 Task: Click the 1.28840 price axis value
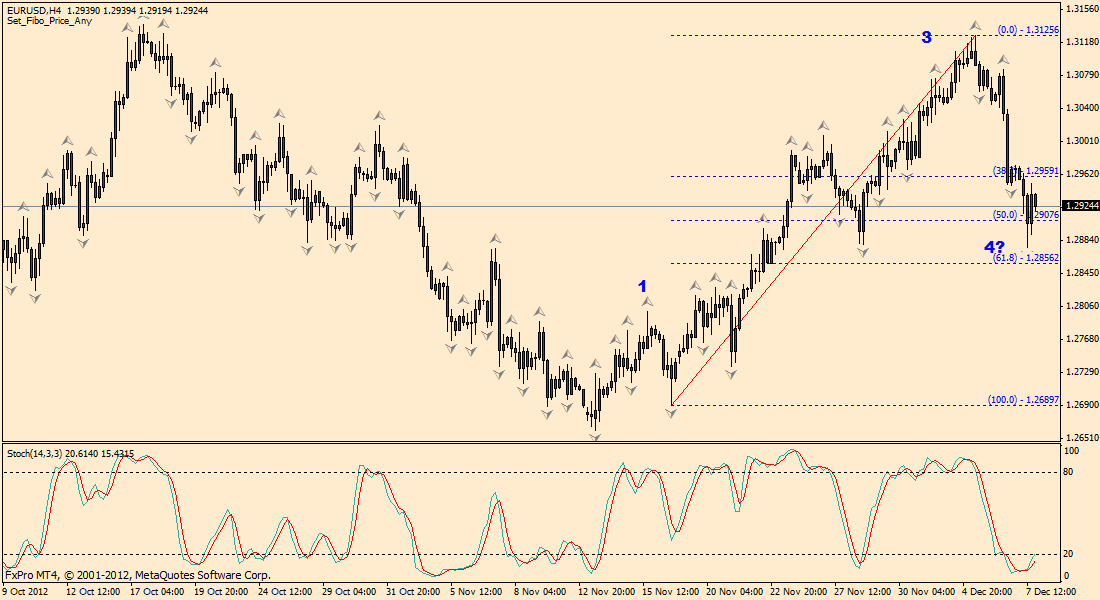[1082, 239]
